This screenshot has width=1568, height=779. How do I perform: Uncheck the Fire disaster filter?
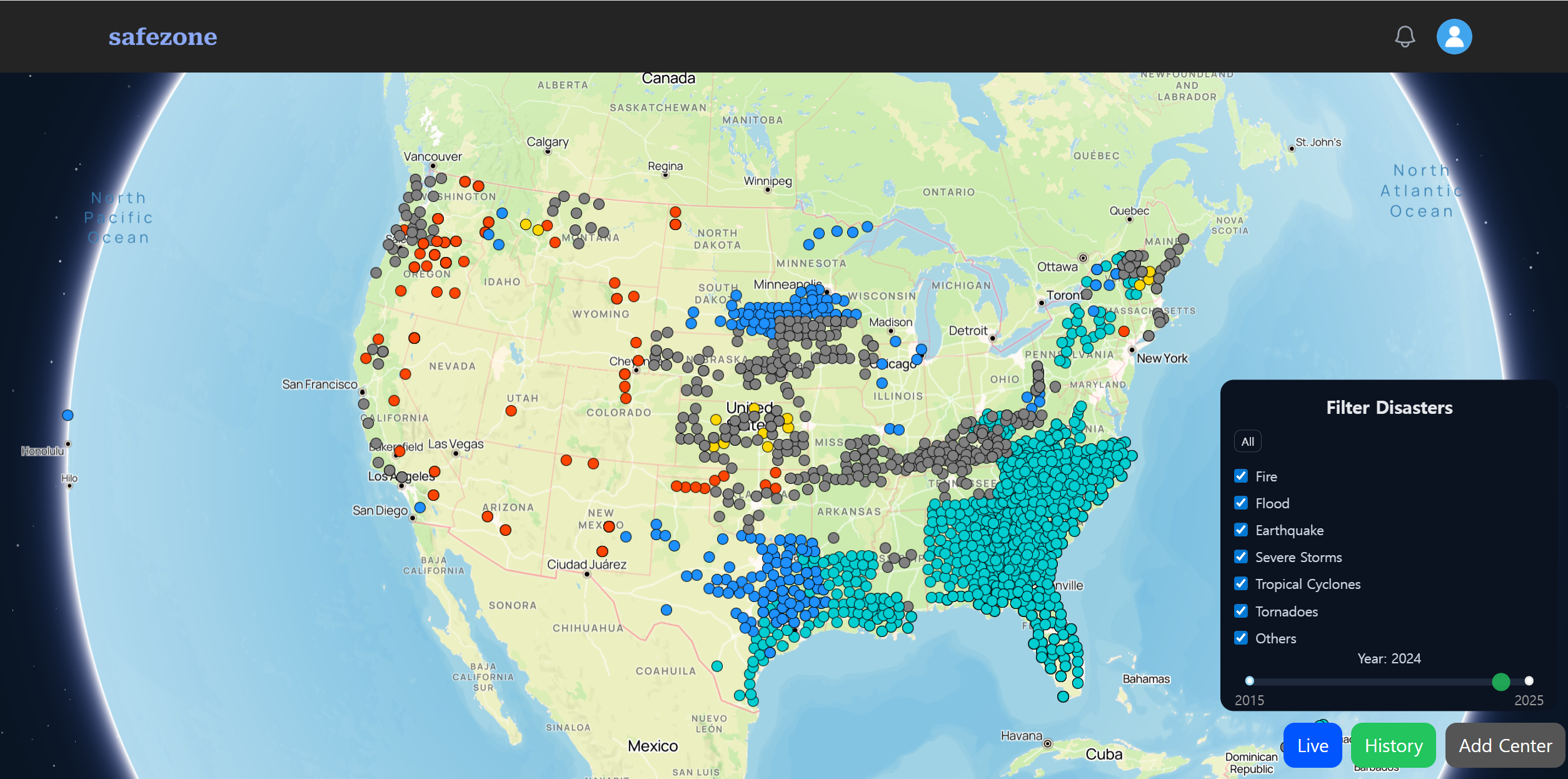pos(1241,476)
